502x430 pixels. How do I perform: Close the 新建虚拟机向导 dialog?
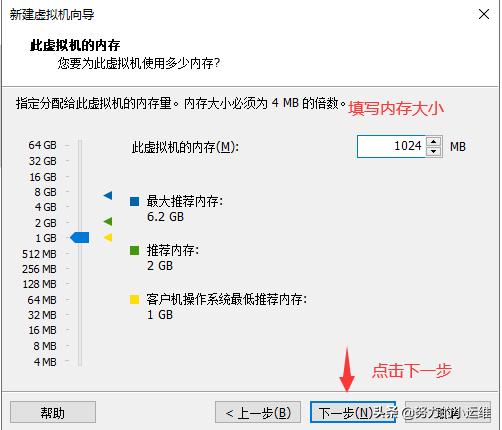(484, 14)
